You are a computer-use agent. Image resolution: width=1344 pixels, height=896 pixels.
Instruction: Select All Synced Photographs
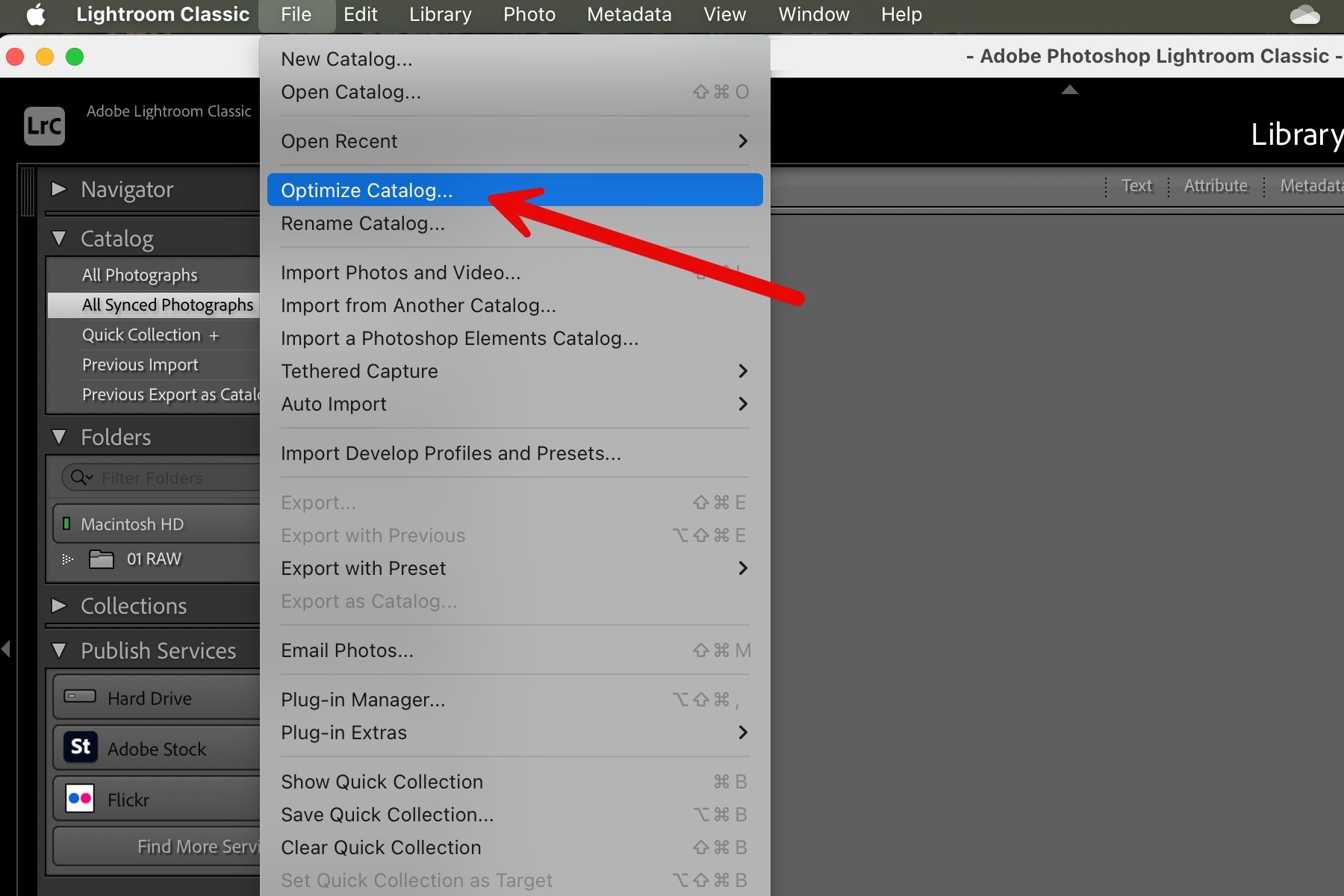[154, 305]
